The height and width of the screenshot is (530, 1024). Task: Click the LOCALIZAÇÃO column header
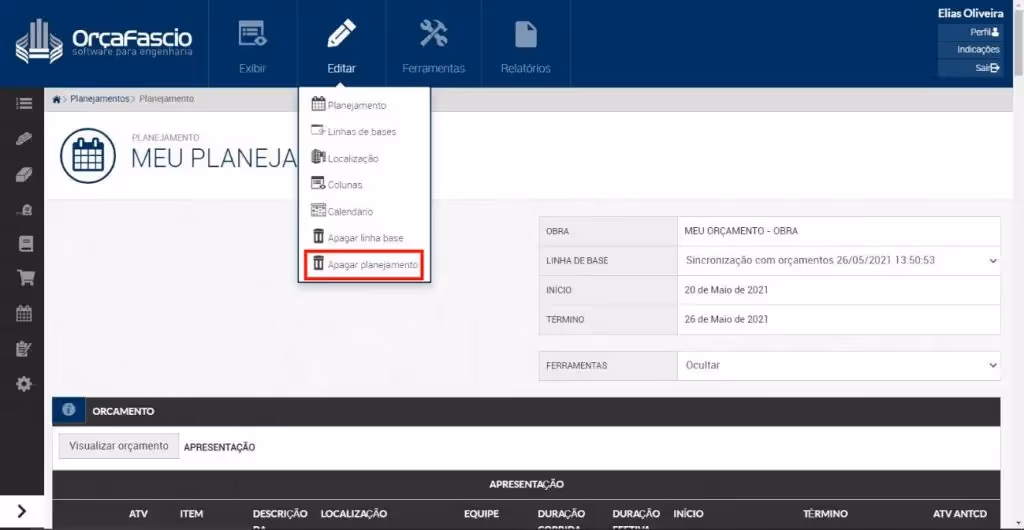coord(353,514)
